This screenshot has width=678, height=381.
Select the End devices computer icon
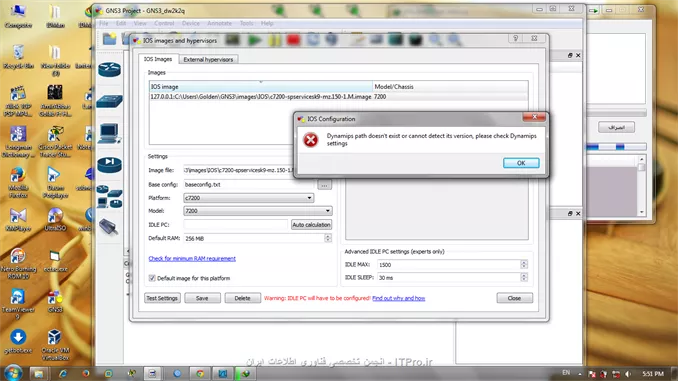tap(109, 133)
